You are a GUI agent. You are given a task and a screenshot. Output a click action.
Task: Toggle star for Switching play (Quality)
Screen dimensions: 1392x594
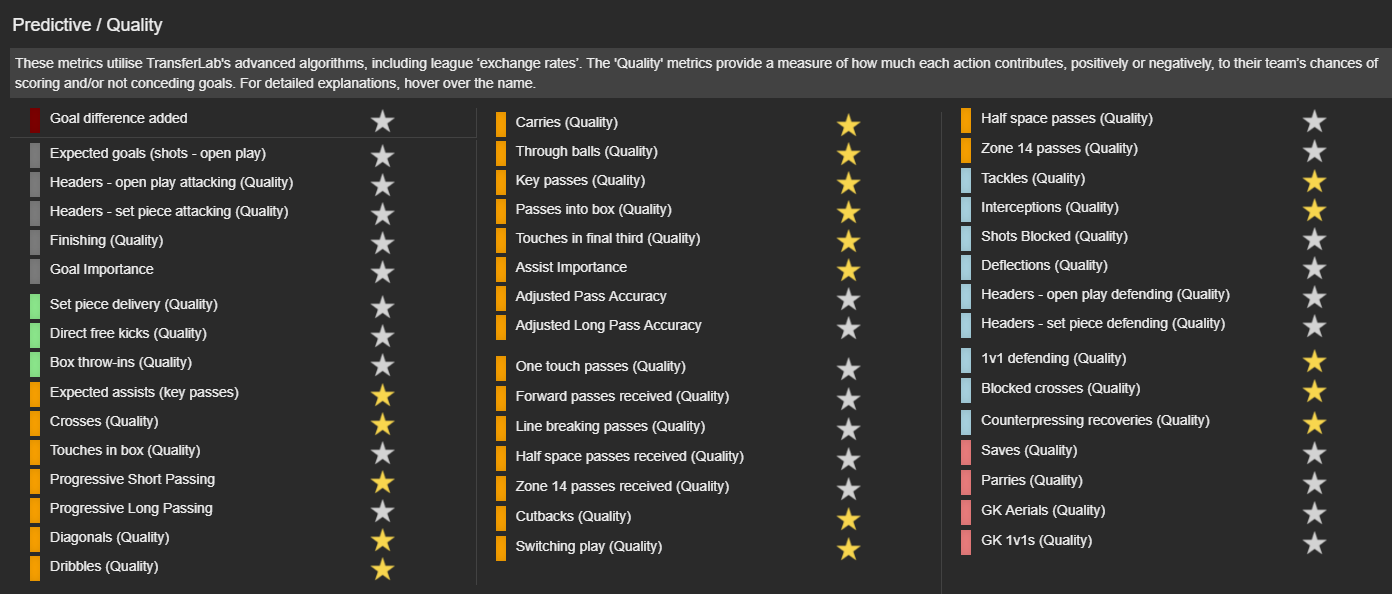click(x=848, y=550)
